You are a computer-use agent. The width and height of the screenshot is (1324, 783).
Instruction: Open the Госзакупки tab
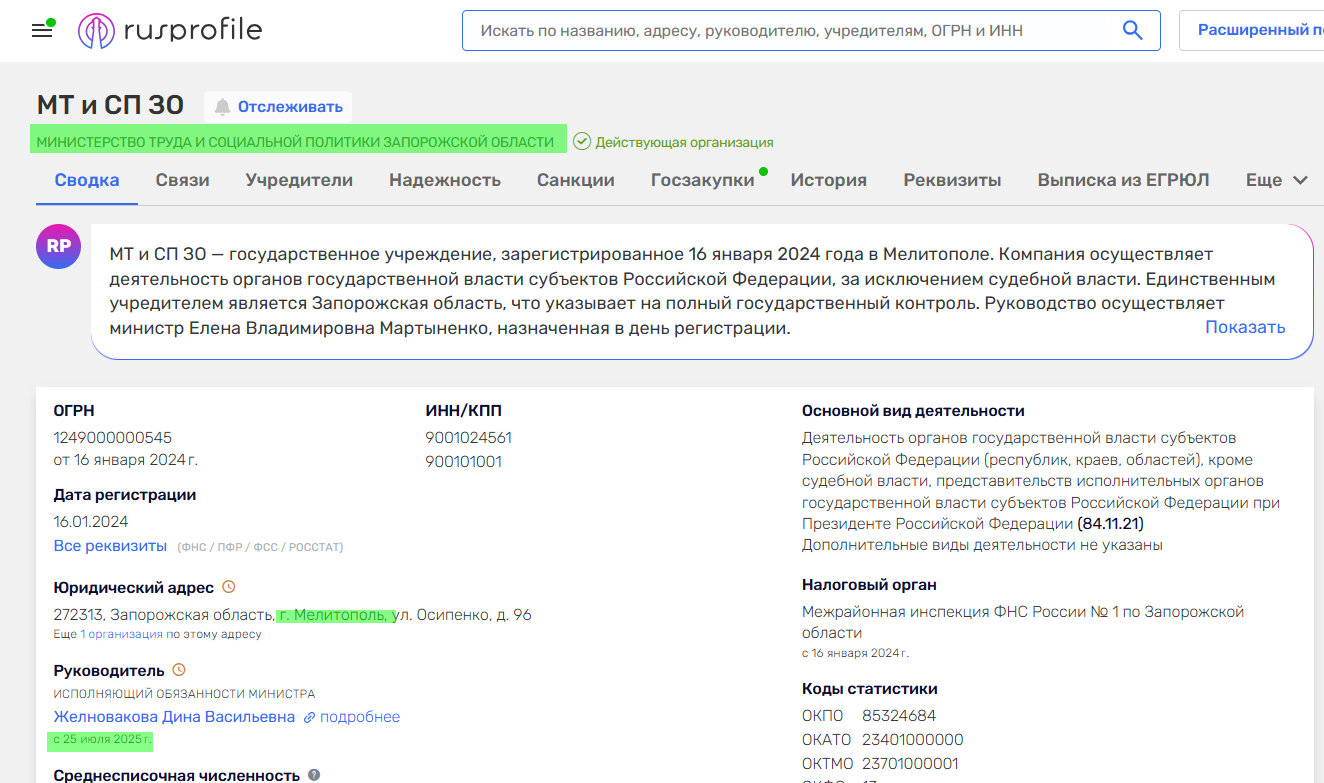pyautogui.click(x=702, y=181)
